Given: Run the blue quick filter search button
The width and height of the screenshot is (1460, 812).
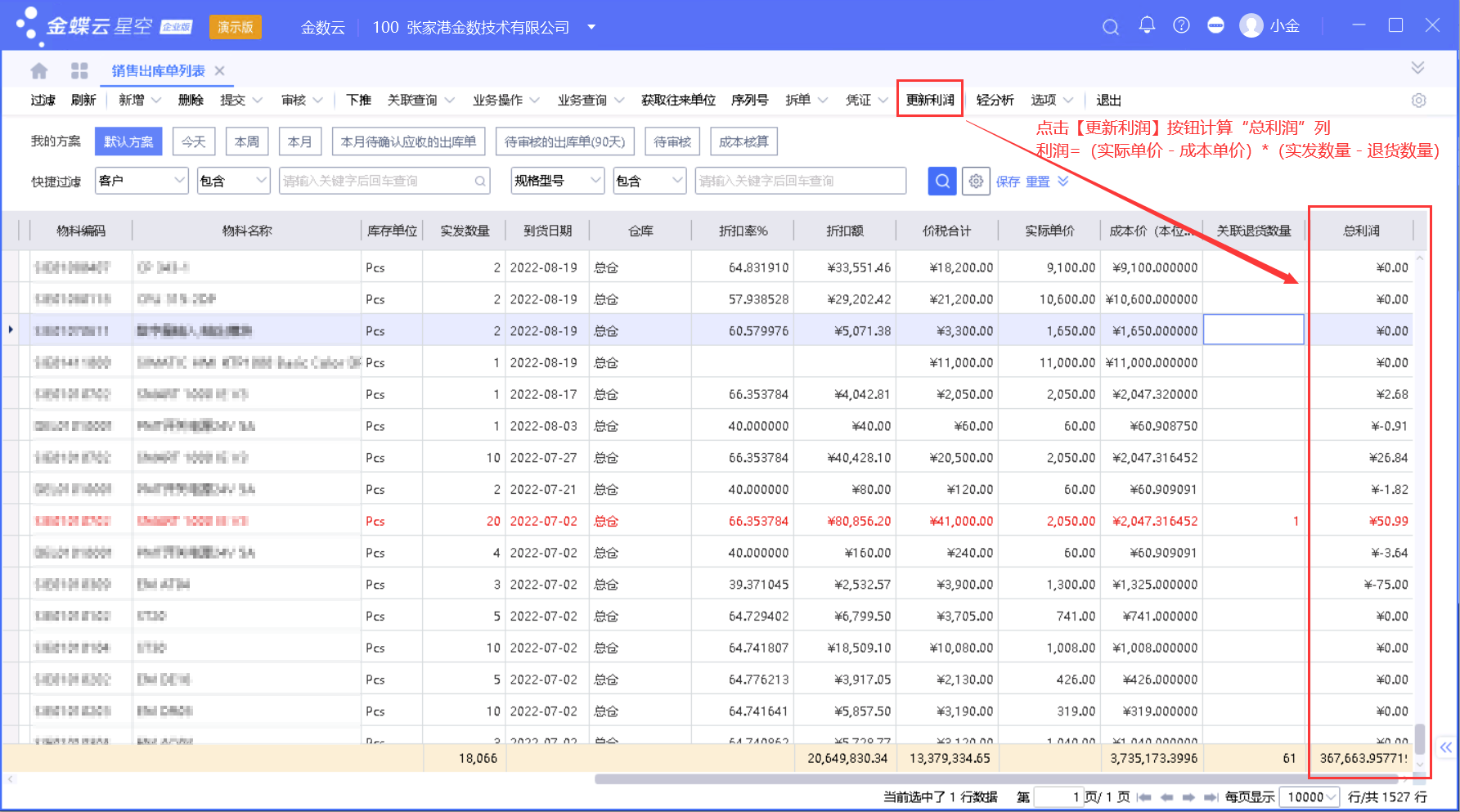Looking at the screenshot, I should click(942, 181).
